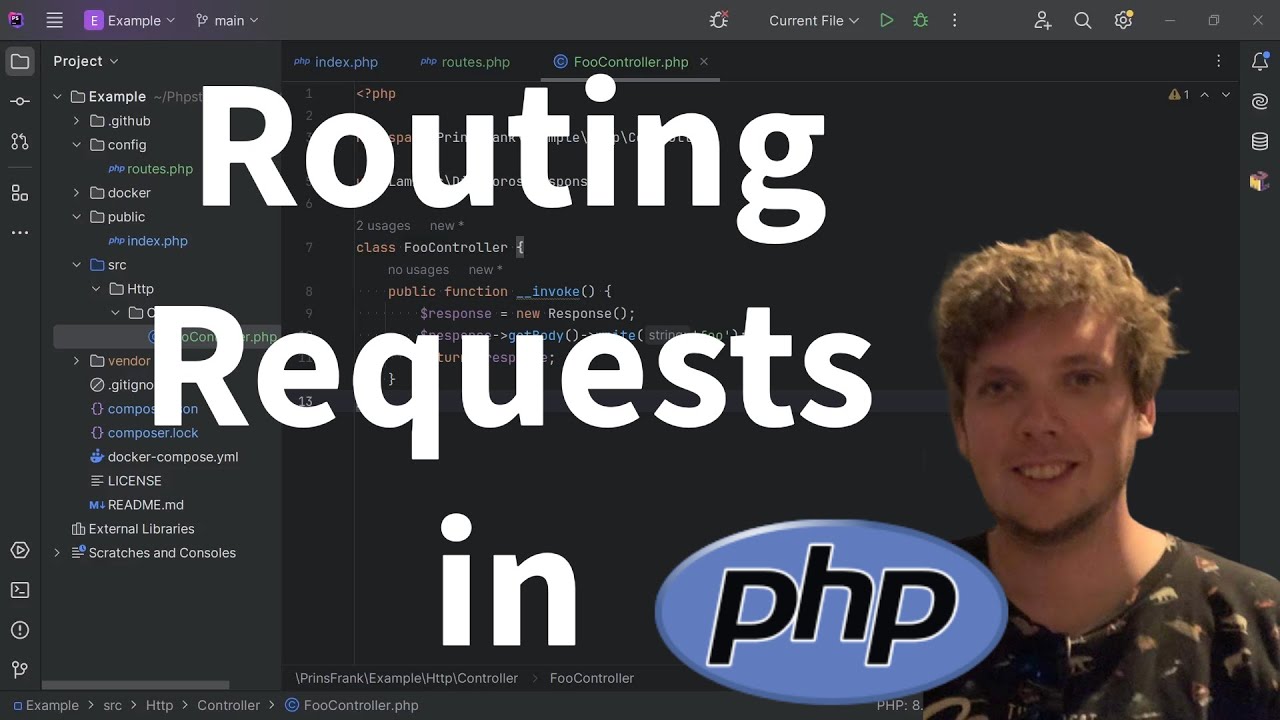The image size is (1280, 720).
Task: Open the colorful cube plugin tool window
Action: (1260, 182)
